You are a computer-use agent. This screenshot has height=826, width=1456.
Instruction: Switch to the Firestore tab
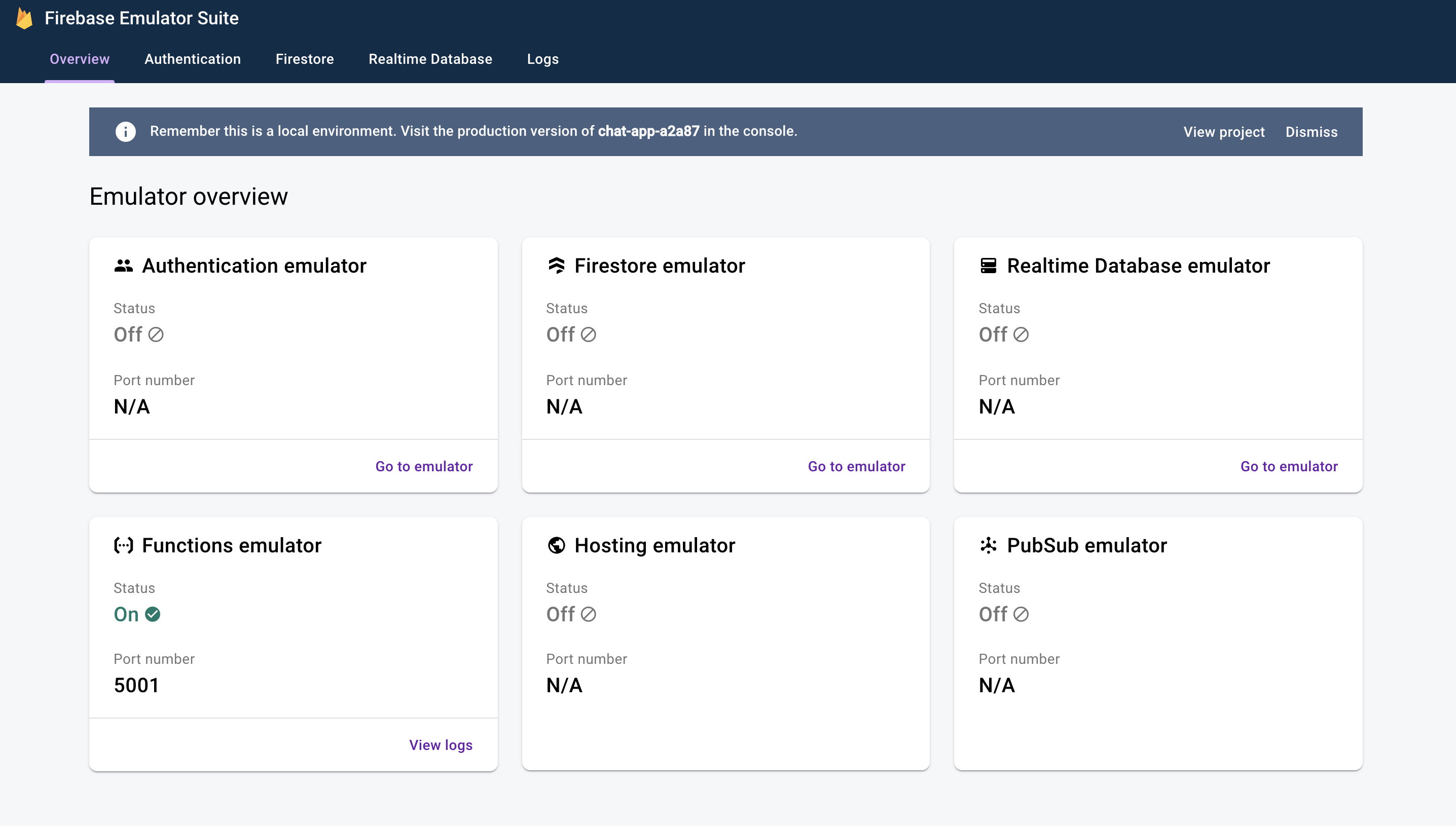(305, 59)
